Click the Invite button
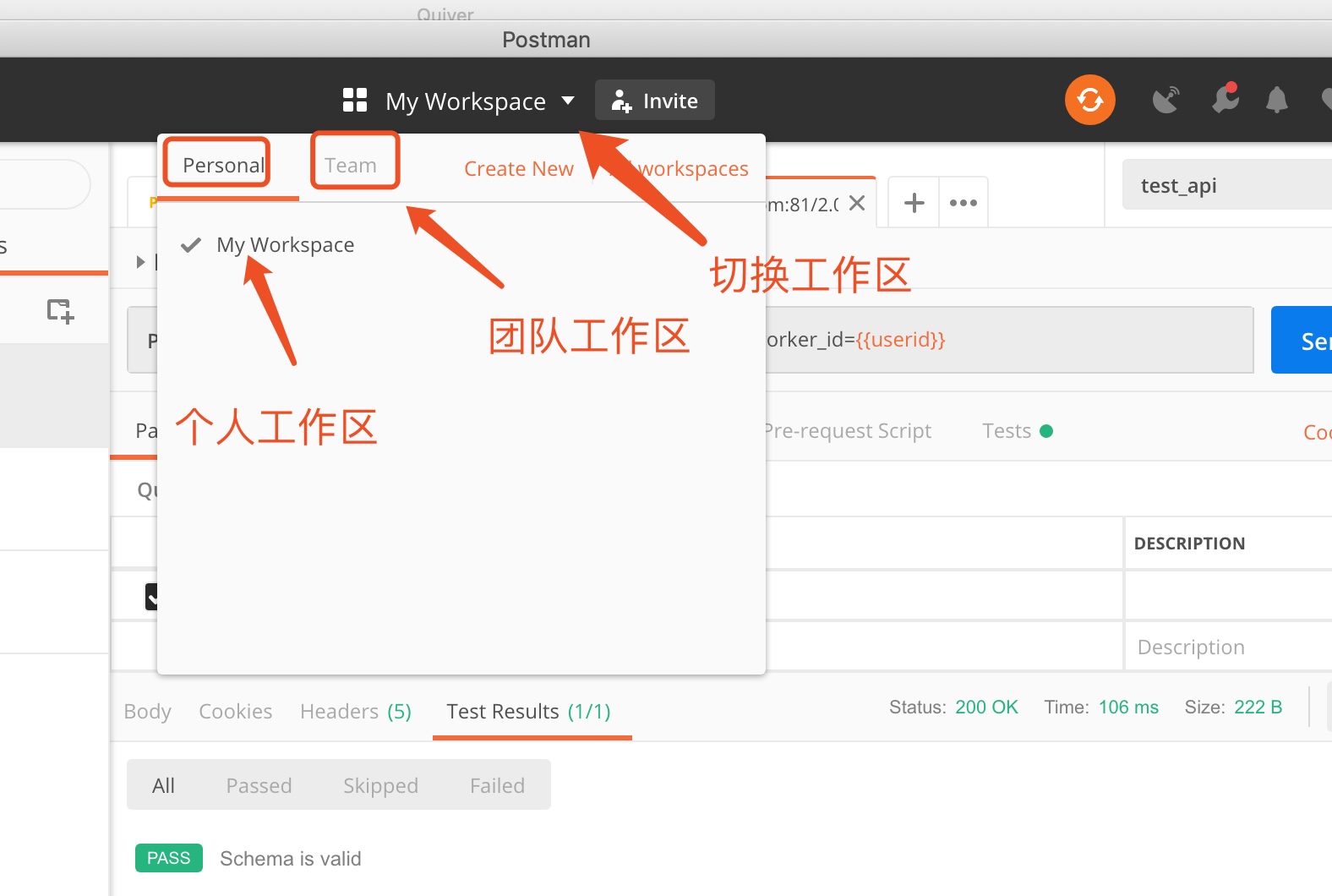 point(655,101)
